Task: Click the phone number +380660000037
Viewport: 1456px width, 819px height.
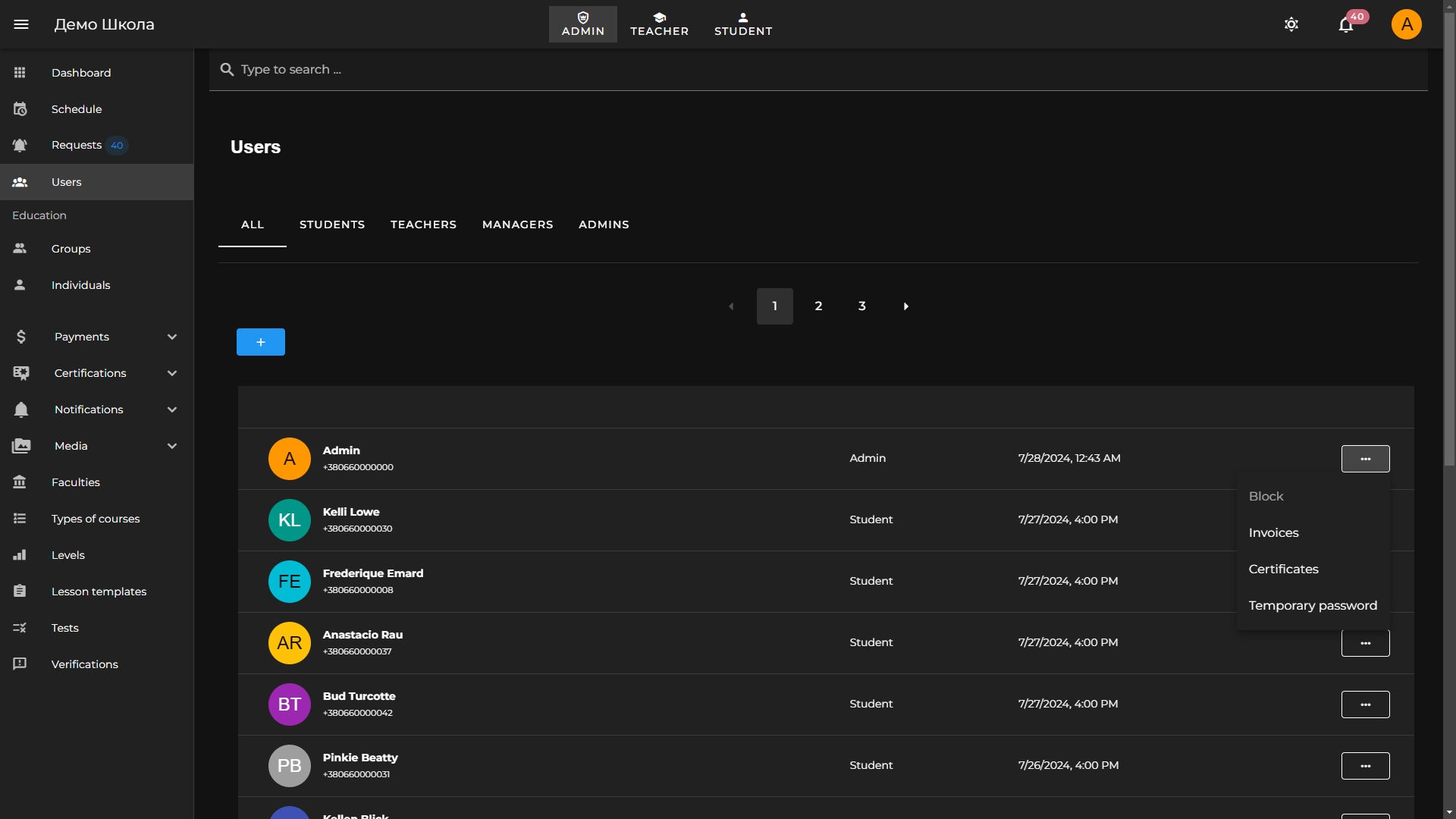Action: coord(357,651)
